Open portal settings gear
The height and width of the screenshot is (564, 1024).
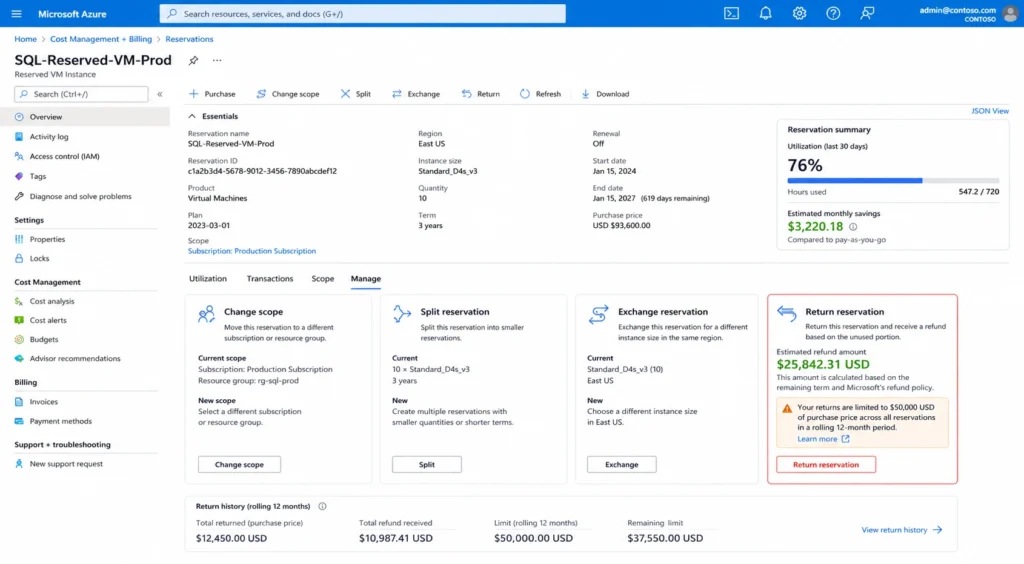coord(799,14)
